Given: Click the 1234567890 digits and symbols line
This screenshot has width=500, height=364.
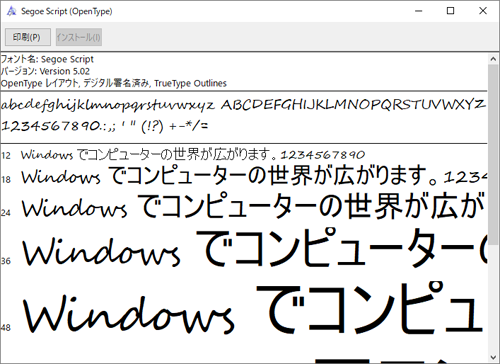Looking at the screenshot, I should (105, 126).
